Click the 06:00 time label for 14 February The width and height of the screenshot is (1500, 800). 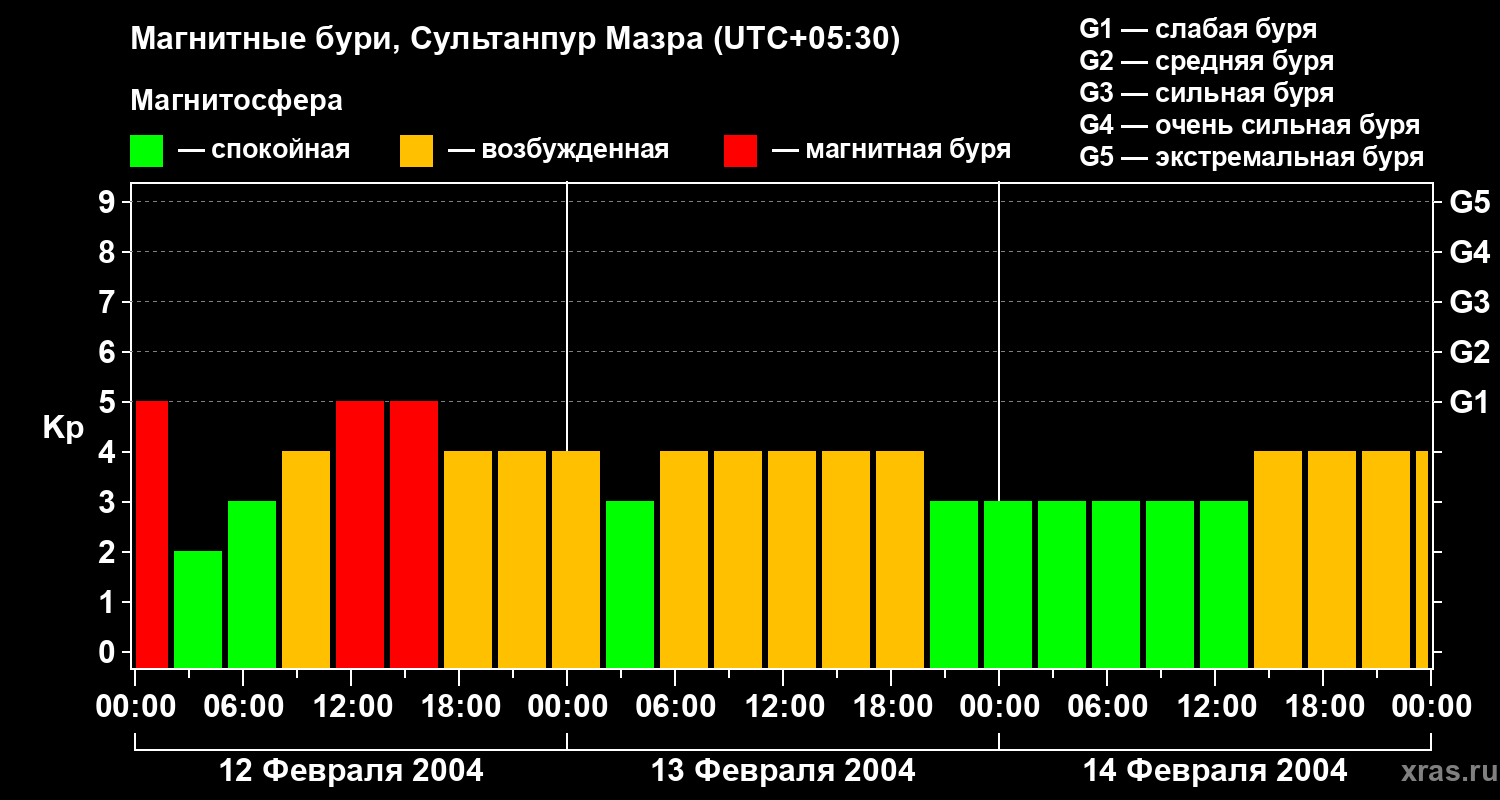pyautogui.click(x=1107, y=706)
